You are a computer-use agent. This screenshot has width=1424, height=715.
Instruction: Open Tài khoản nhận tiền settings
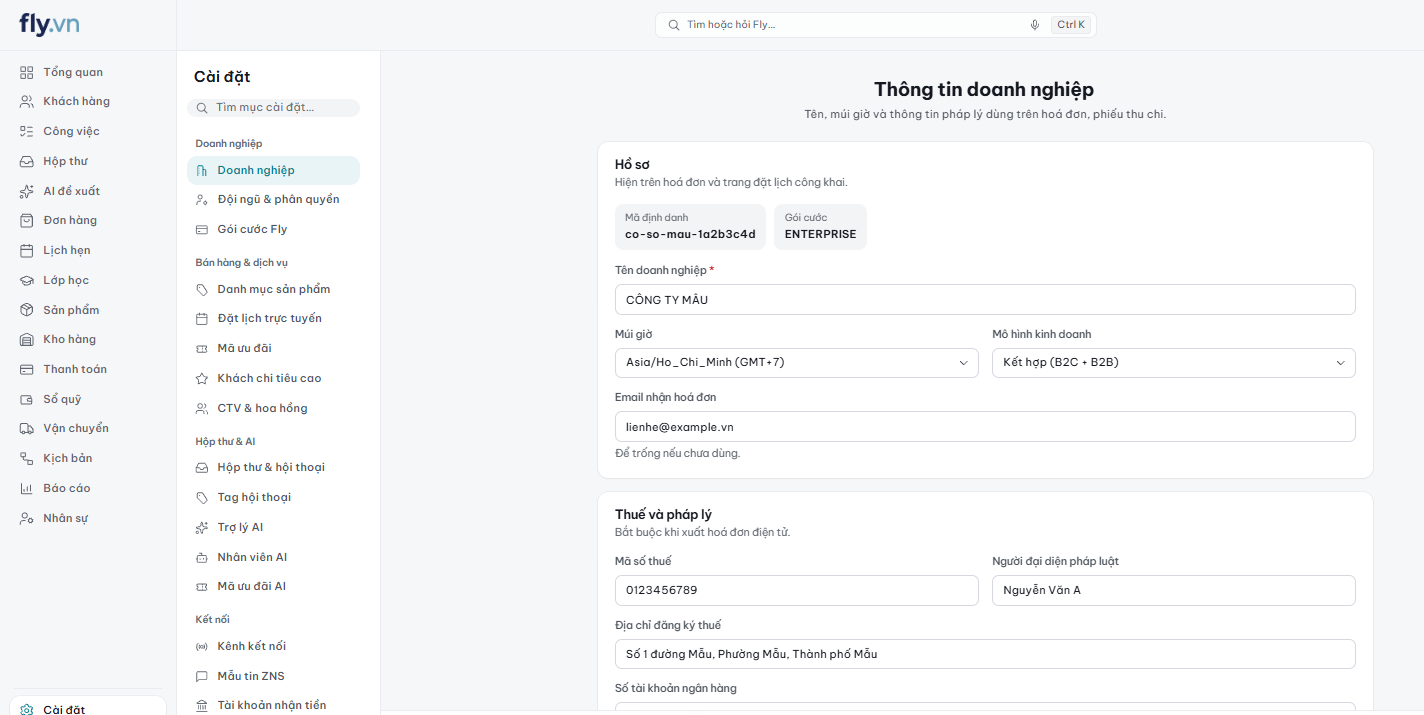(x=273, y=705)
